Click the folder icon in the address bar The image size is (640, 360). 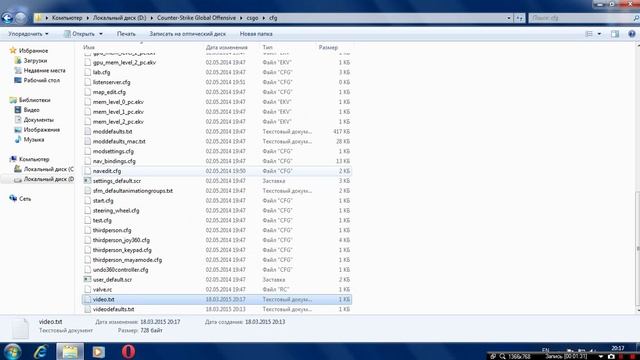pos(38,18)
